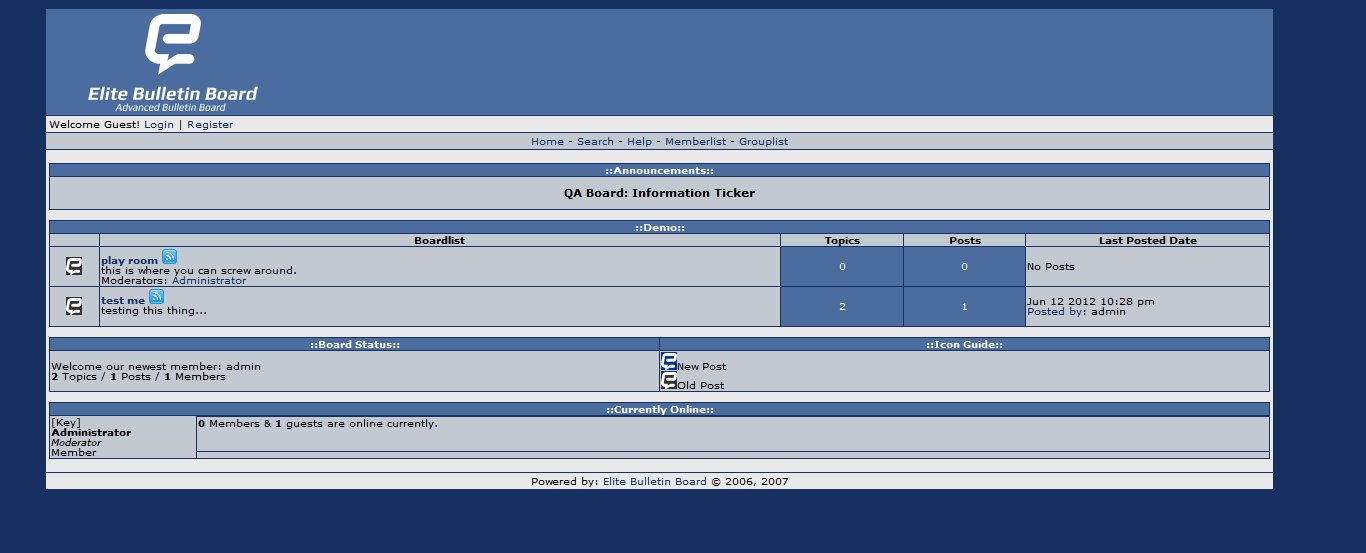Click the New Post icon in Icon Guide

(669, 362)
